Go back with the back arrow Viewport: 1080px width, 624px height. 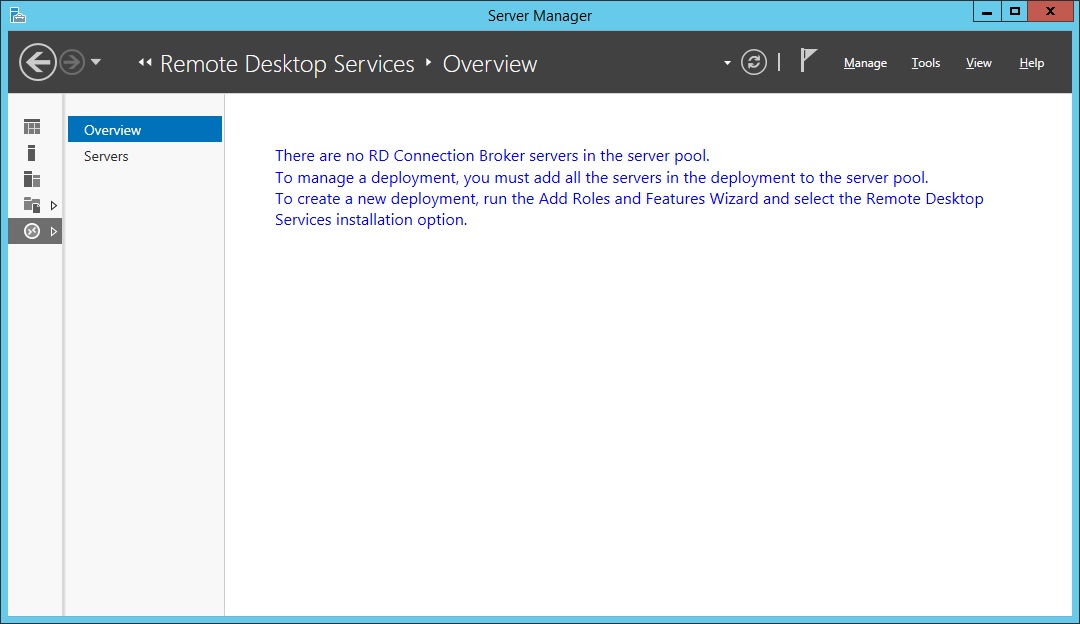click(37, 63)
